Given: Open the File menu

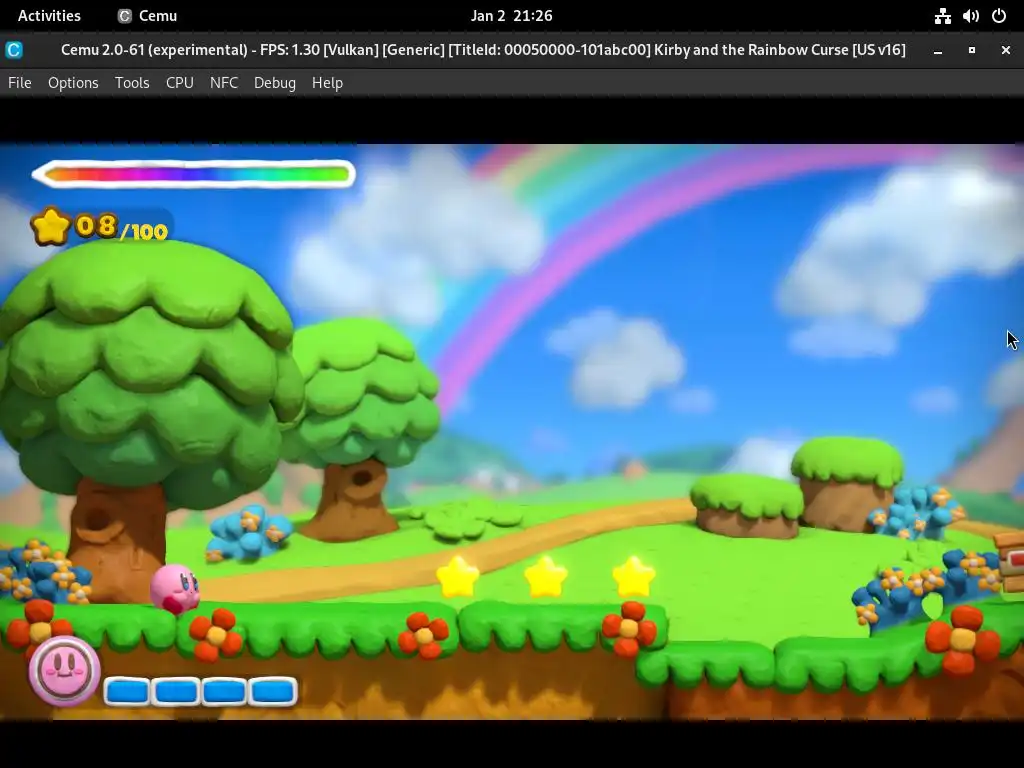Looking at the screenshot, I should [20, 83].
